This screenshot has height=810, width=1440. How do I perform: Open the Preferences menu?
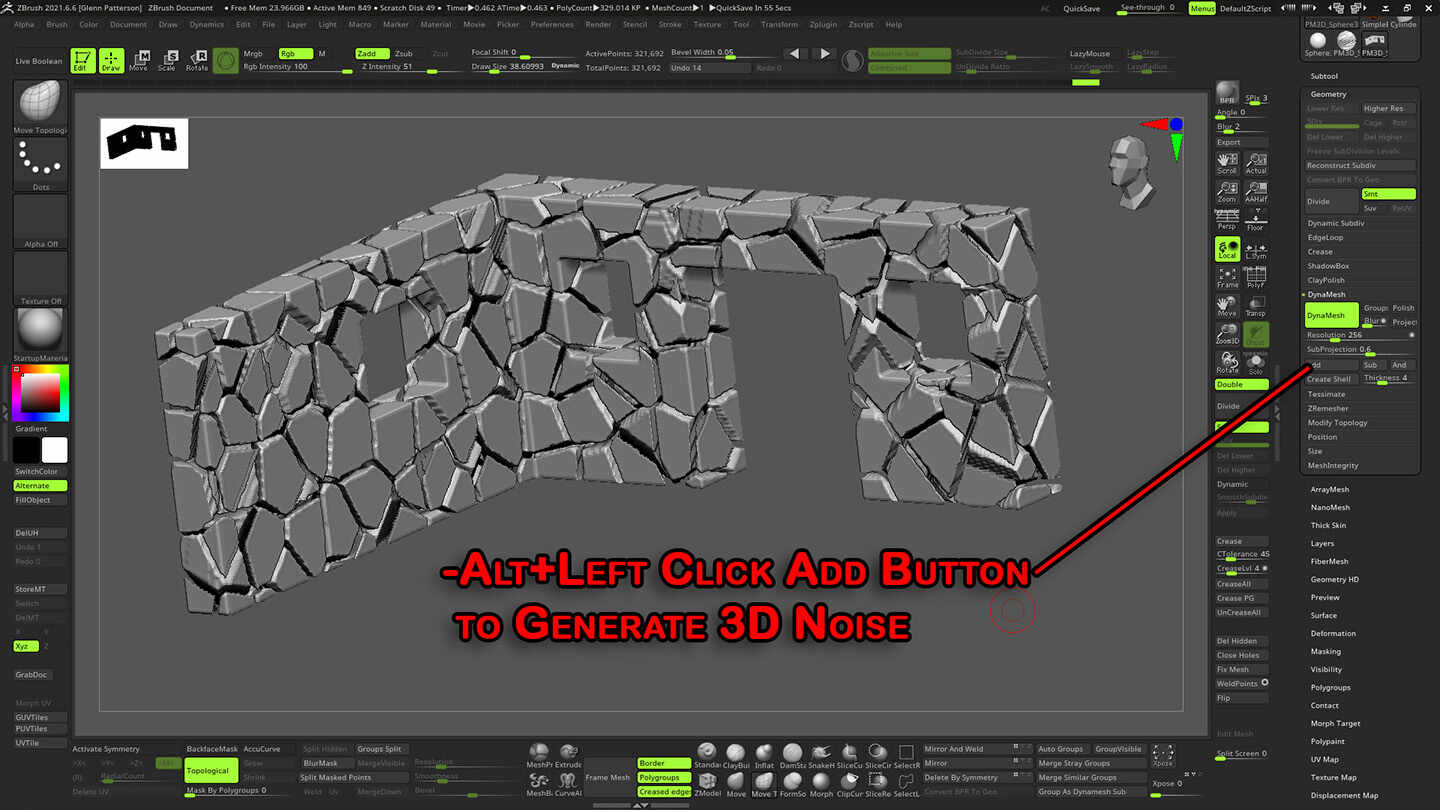click(x=553, y=25)
